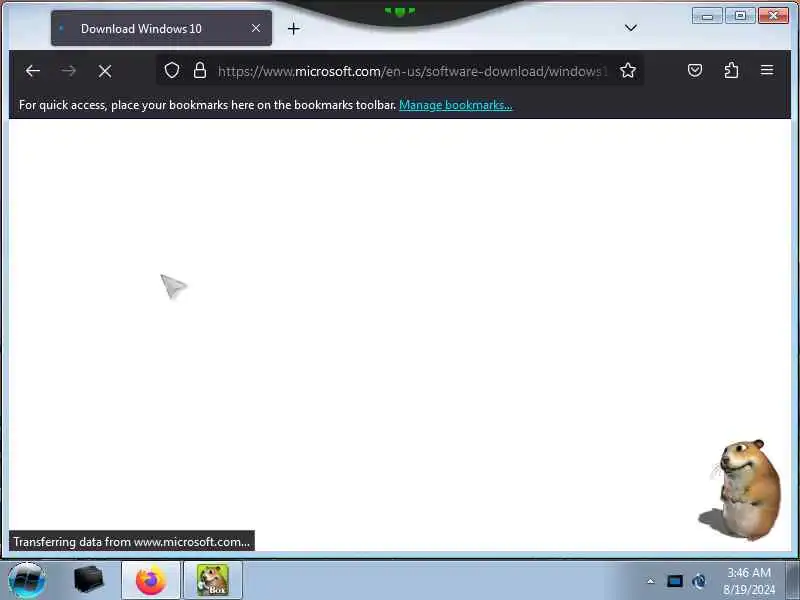
Task: Bookmark this page with the star
Action: 628,70
